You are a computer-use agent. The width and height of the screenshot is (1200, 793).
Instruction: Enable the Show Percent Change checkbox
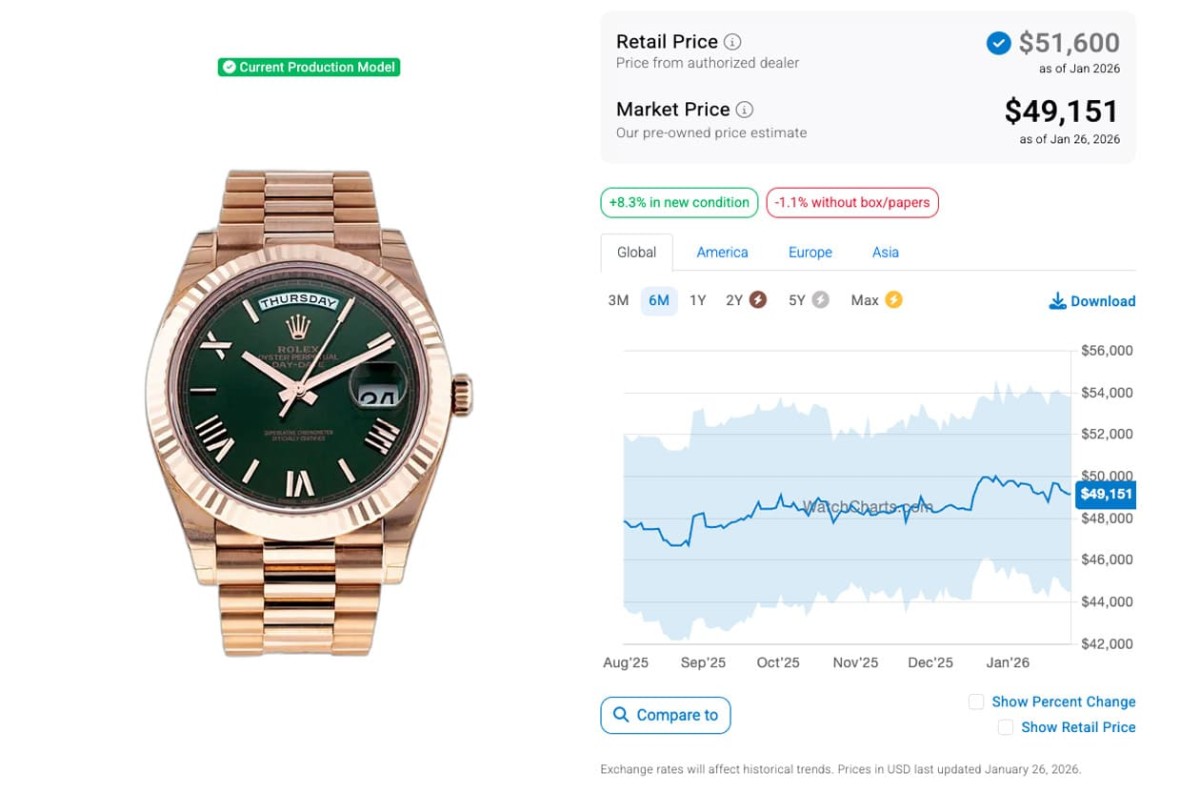tap(976, 702)
